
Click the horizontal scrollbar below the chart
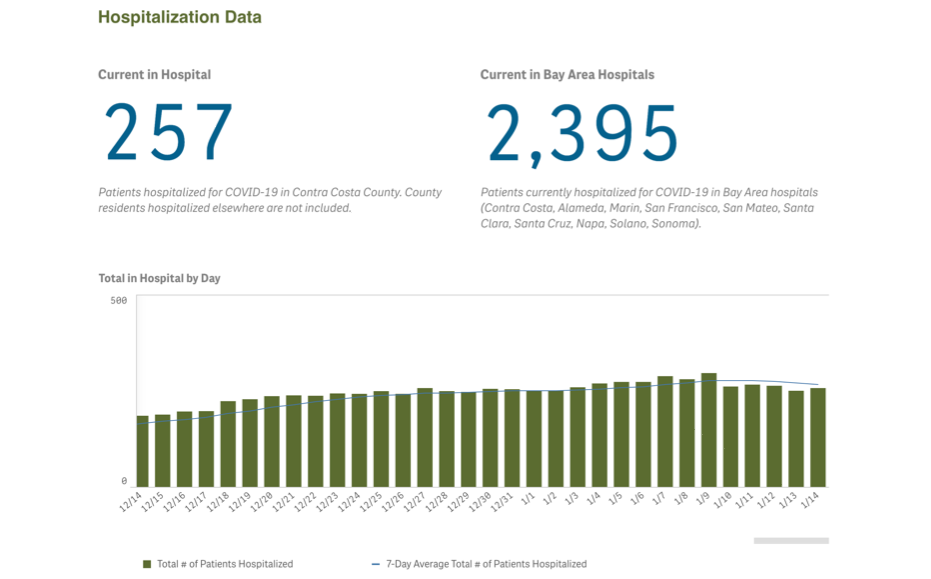coord(791,541)
